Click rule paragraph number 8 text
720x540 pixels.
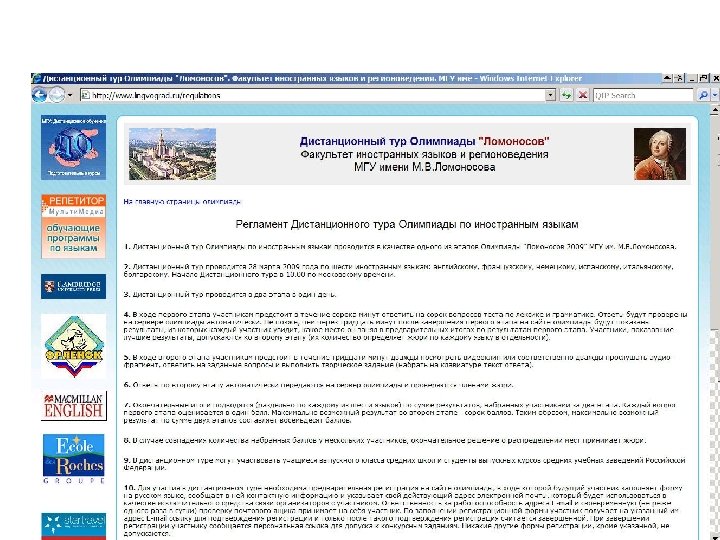(385, 440)
